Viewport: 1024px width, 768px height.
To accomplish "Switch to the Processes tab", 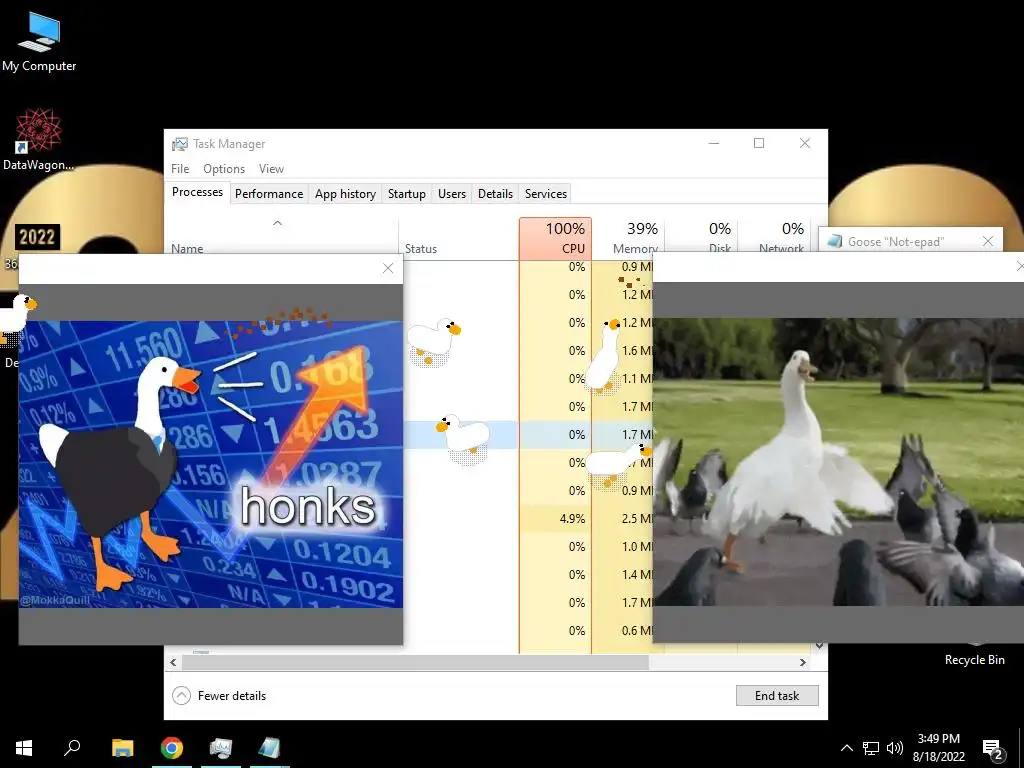I will (x=197, y=192).
